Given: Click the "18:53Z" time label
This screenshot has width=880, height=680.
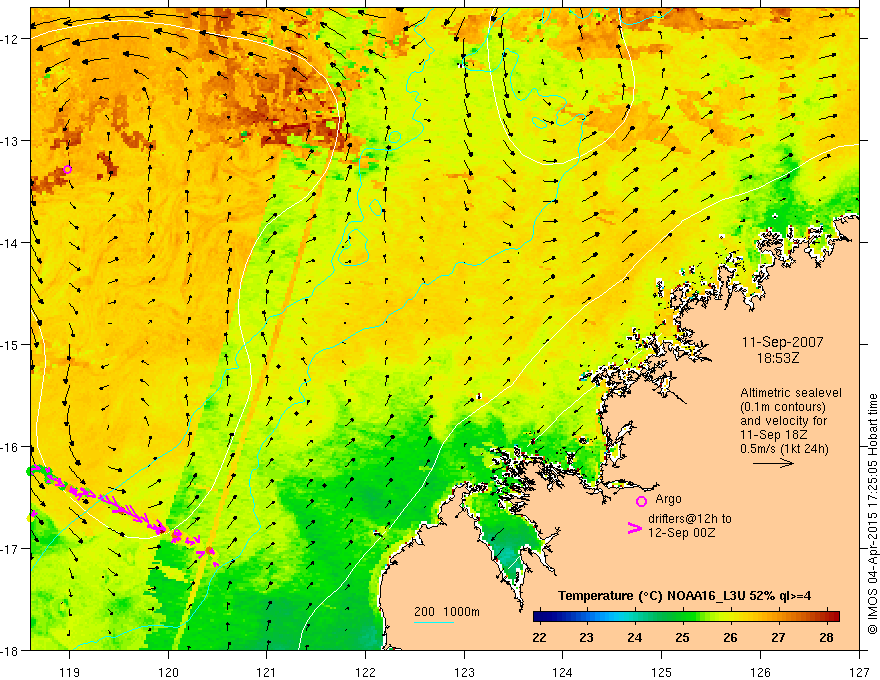Looking at the screenshot, I should [777, 358].
